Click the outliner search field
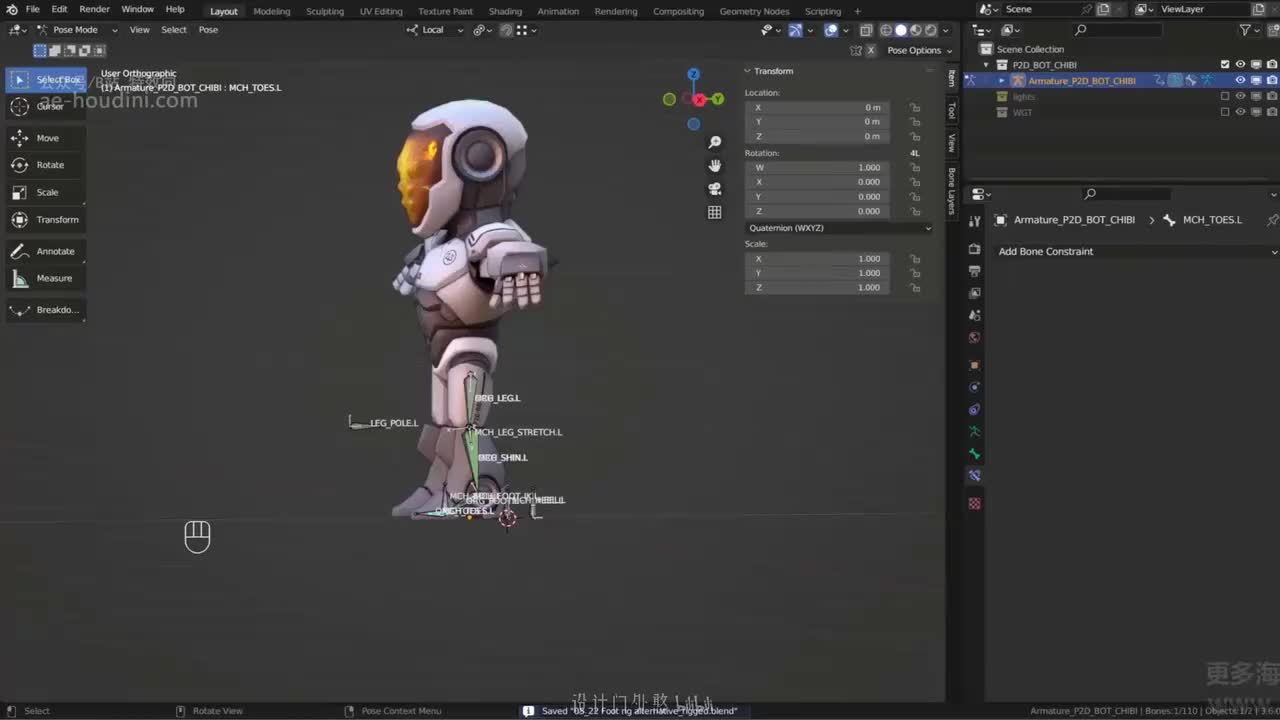Viewport: 1280px width, 720px height. point(1117,30)
